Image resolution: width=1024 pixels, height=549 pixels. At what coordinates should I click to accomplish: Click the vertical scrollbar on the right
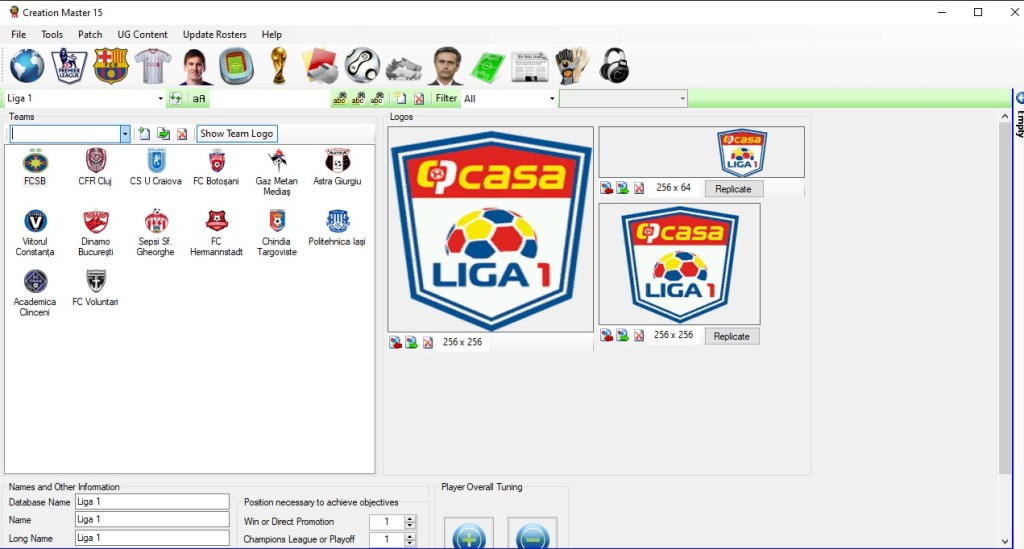point(1005,300)
